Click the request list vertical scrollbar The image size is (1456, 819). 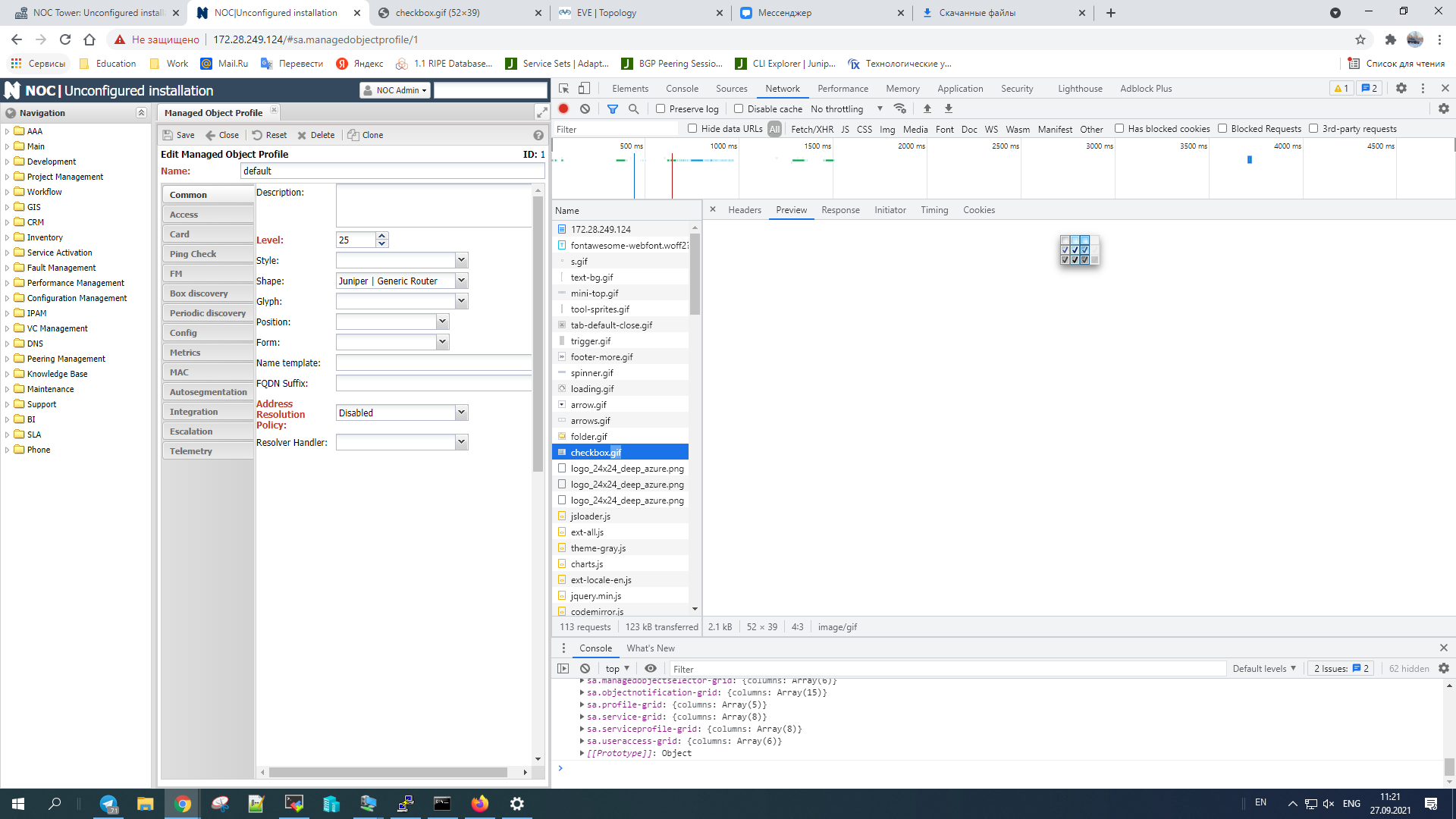695,273
